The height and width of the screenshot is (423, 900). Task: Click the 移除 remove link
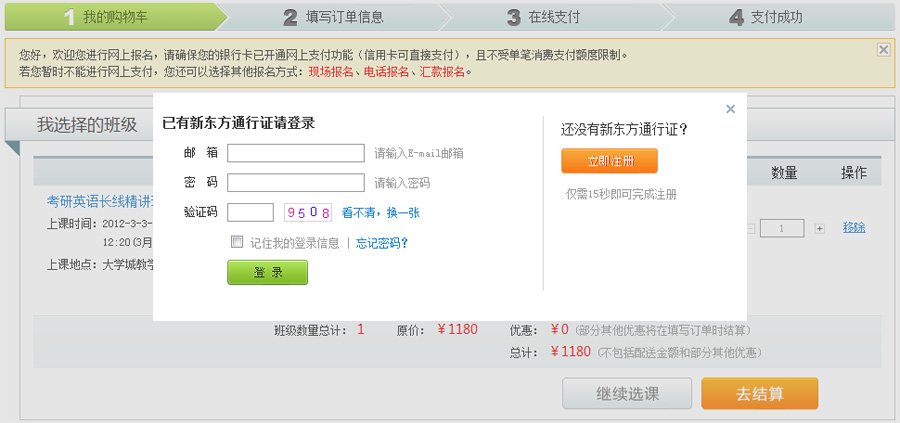(853, 228)
